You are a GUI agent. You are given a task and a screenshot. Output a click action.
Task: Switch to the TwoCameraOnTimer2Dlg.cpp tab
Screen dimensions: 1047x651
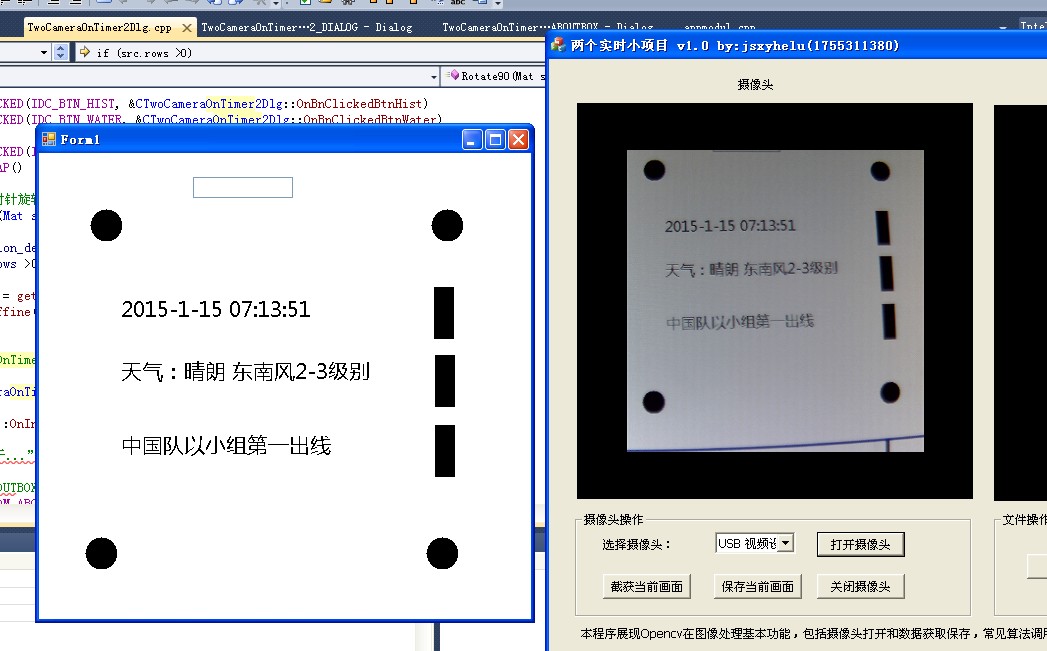(99, 27)
